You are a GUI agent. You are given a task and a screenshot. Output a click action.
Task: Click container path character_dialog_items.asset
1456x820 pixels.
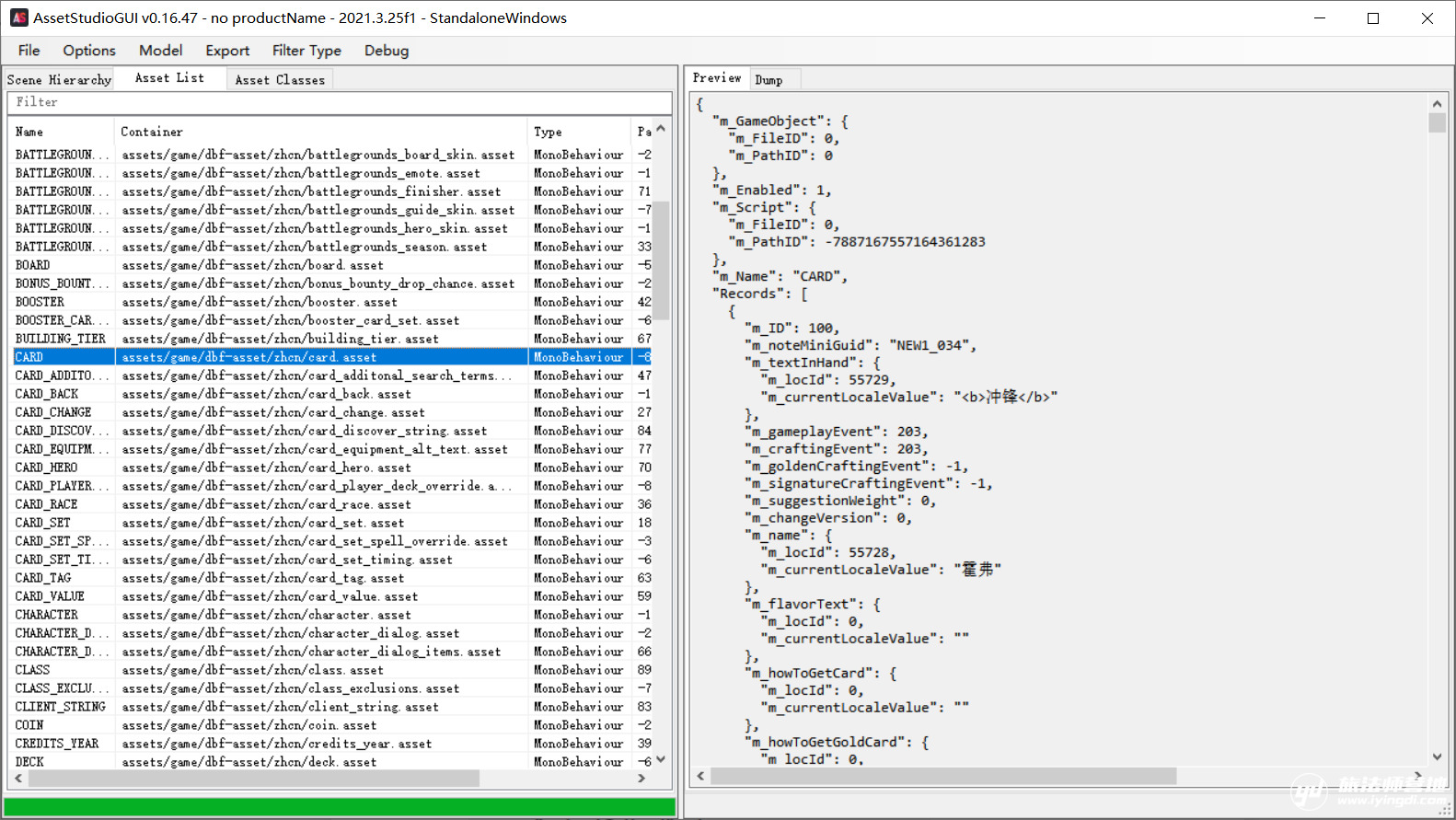point(312,652)
